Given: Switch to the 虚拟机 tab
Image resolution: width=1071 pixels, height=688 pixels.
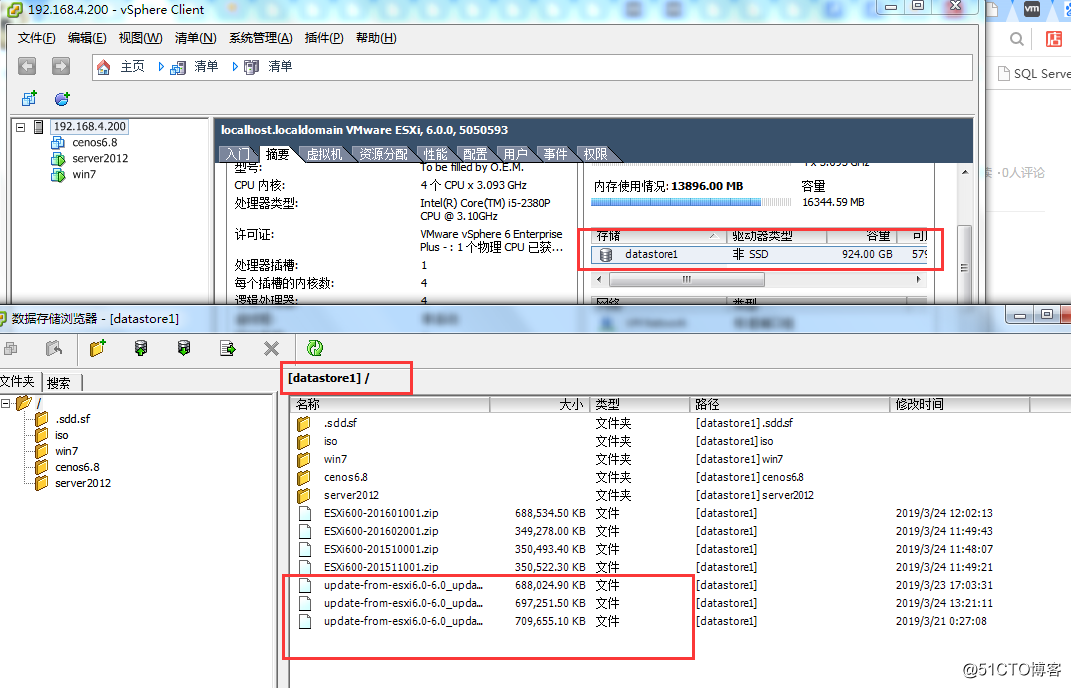Looking at the screenshot, I should pos(324,154).
